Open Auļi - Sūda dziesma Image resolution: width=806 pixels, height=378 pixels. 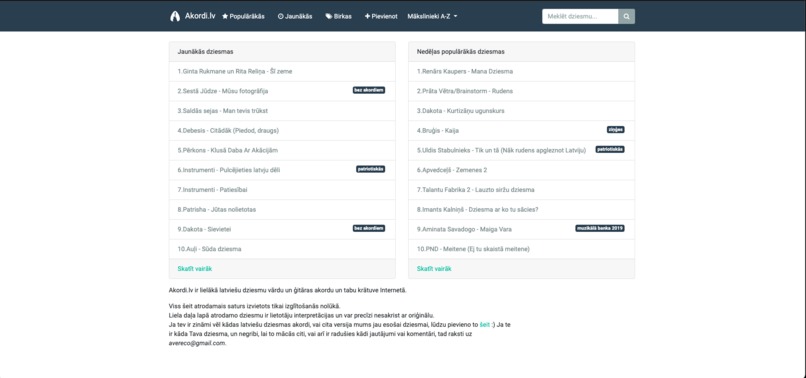(x=209, y=249)
